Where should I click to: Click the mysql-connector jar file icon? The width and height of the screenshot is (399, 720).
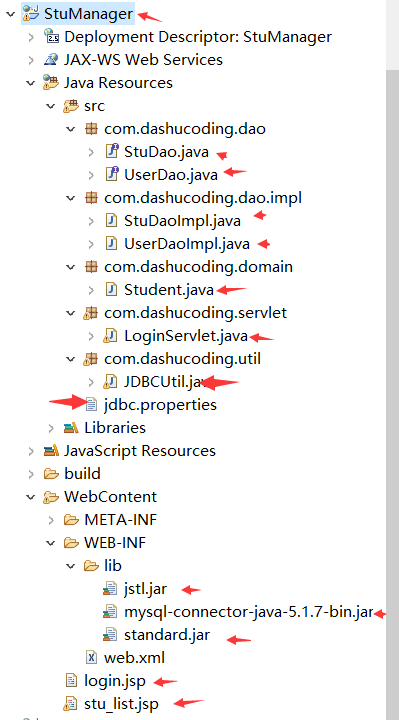(x=110, y=612)
